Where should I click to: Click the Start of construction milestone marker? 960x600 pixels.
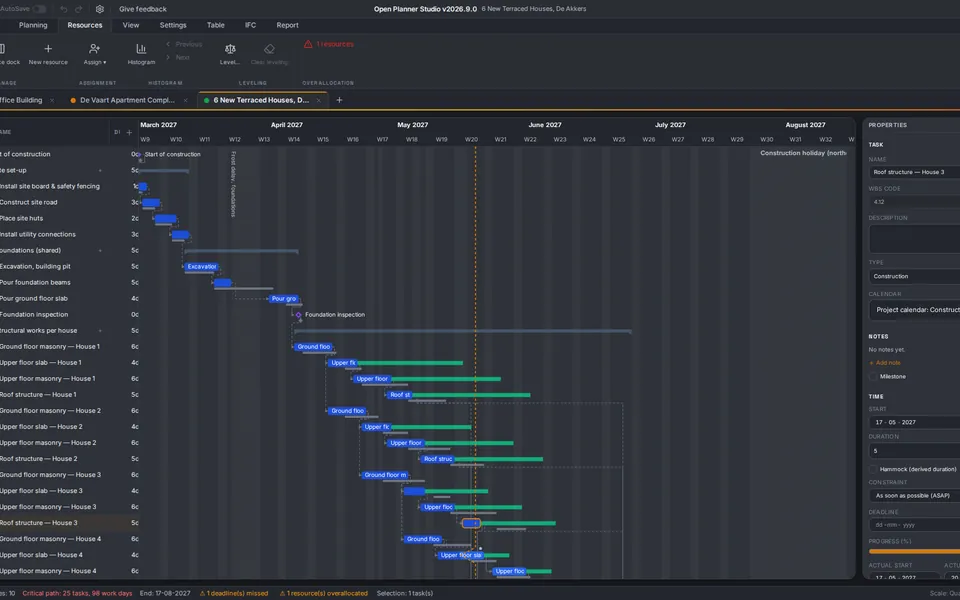(x=140, y=155)
